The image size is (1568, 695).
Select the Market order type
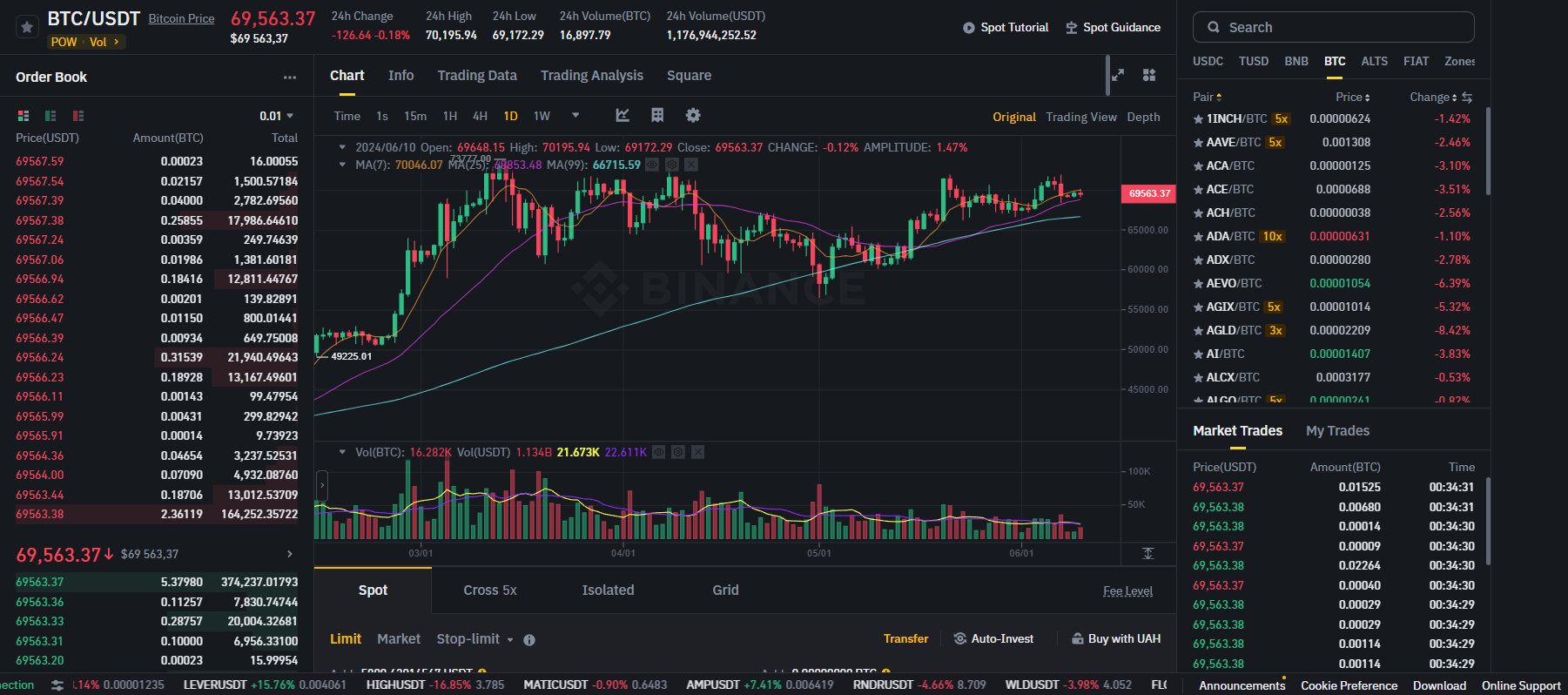click(x=399, y=639)
